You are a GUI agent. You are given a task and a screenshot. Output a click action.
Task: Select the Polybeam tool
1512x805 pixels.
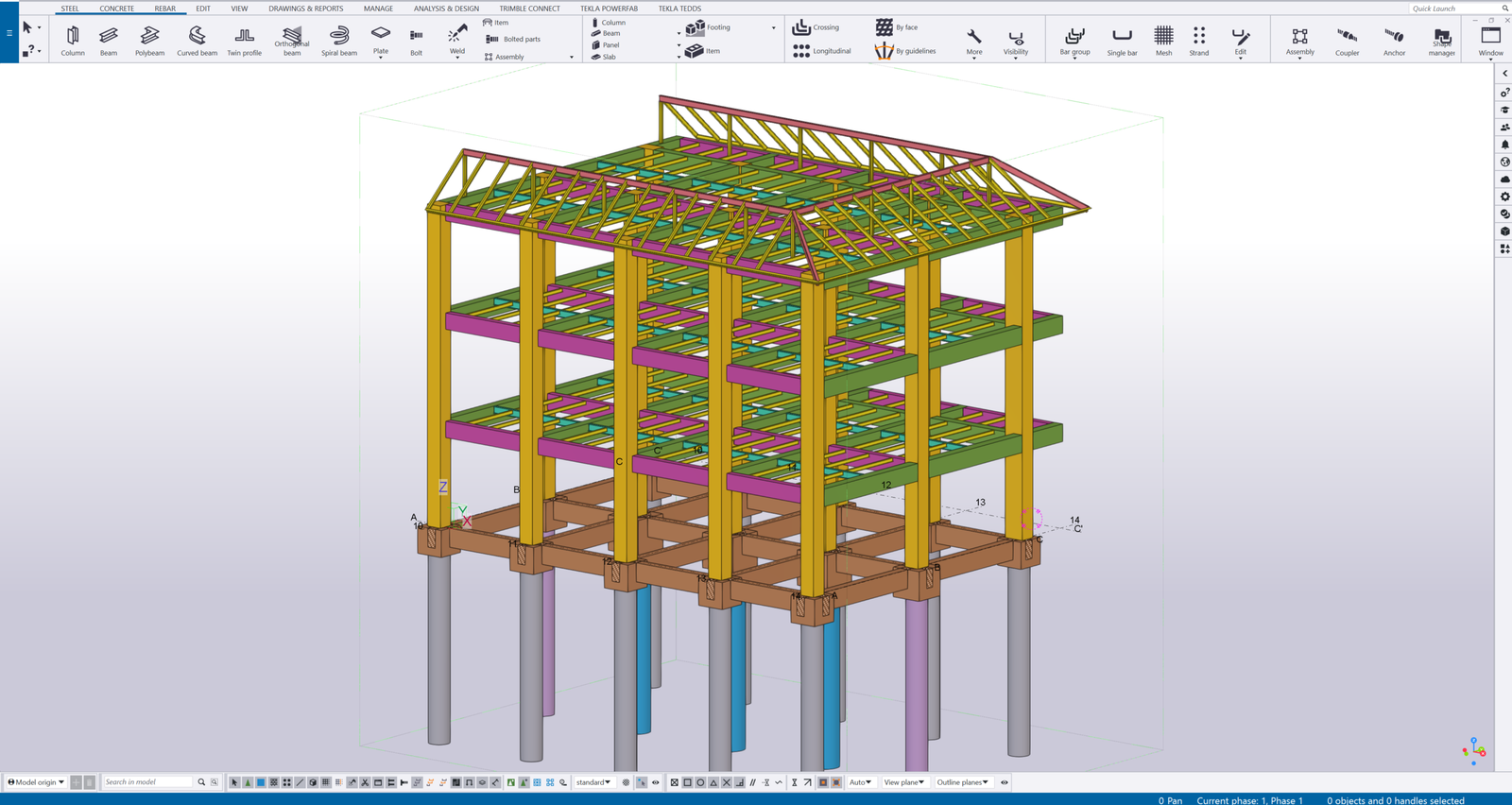pyautogui.click(x=149, y=40)
